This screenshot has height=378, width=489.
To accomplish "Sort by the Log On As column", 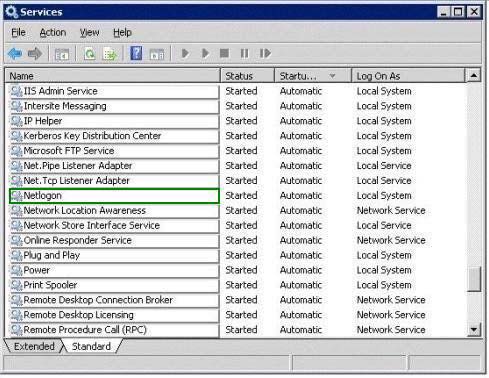I will coord(408,76).
